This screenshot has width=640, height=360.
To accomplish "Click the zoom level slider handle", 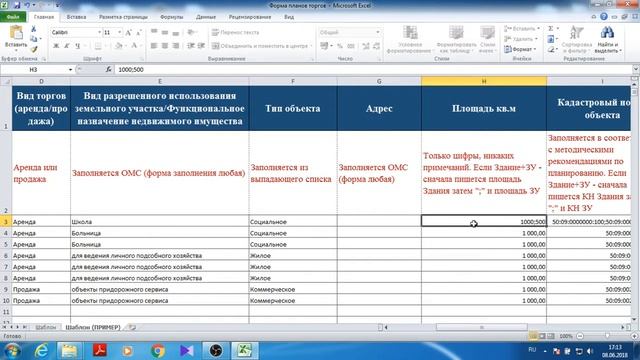I will pyautogui.click(x=607, y=336).
